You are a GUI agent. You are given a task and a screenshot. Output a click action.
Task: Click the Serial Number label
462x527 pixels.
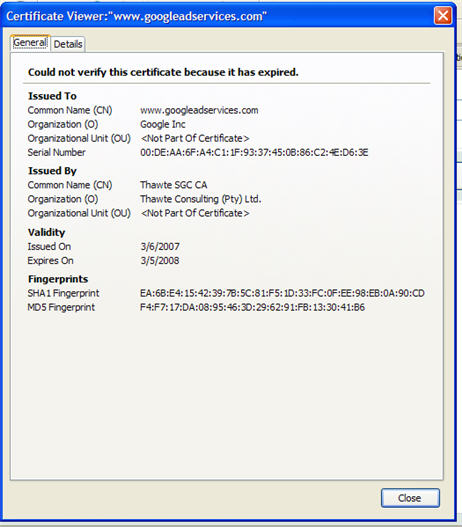[56, 153]
